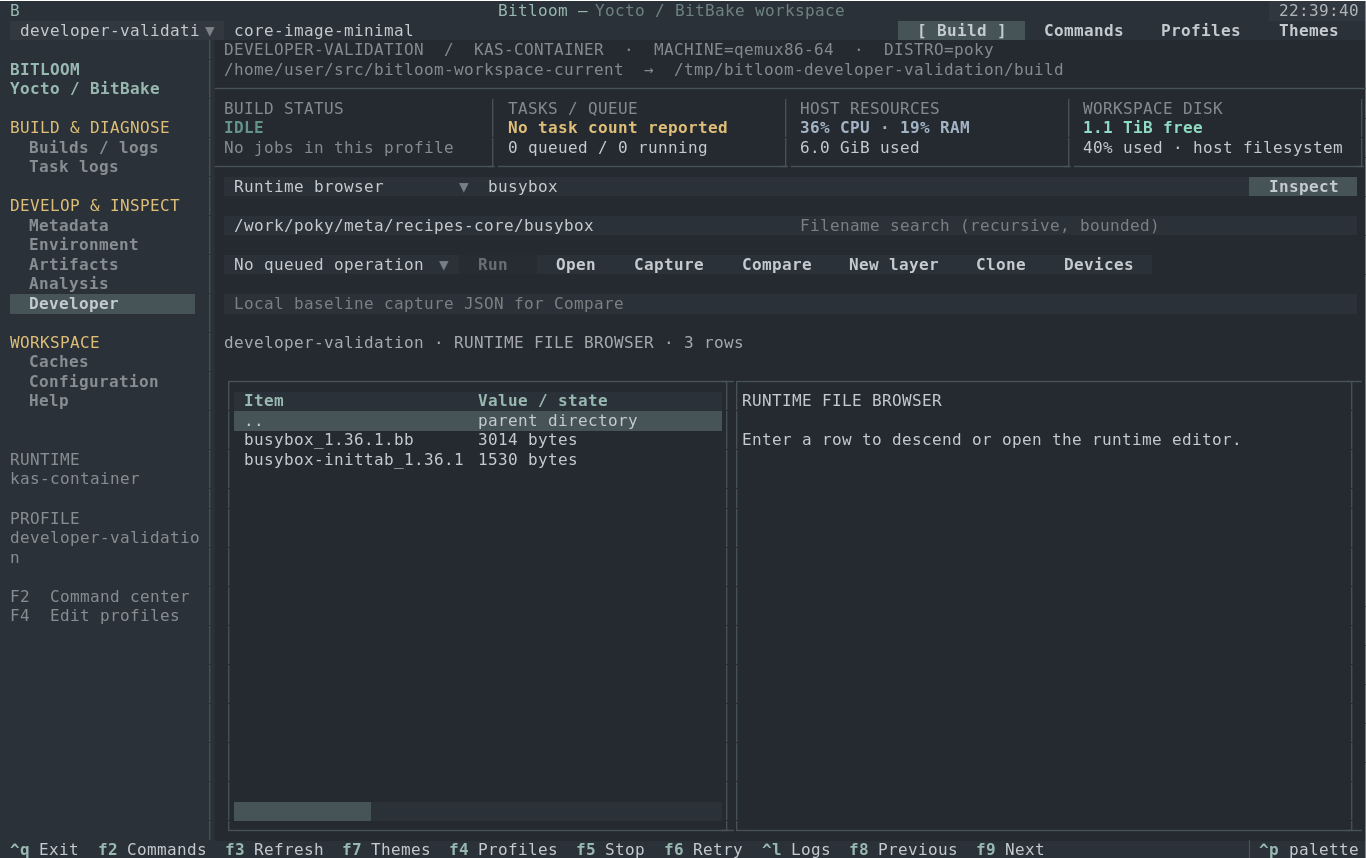Open Metadata in the sidebar
Viewport: 1366px width, 858px height.
(x=68, y=225)
